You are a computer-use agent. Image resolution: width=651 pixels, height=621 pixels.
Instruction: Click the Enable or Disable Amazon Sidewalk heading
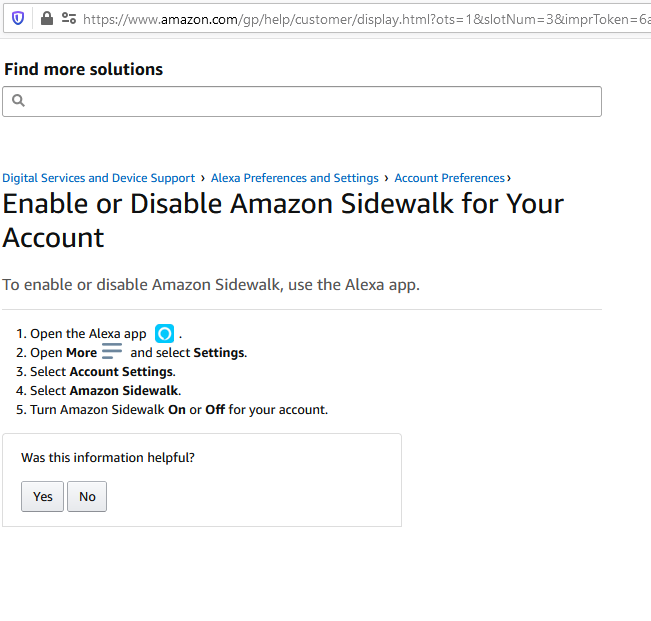(283, 220)
